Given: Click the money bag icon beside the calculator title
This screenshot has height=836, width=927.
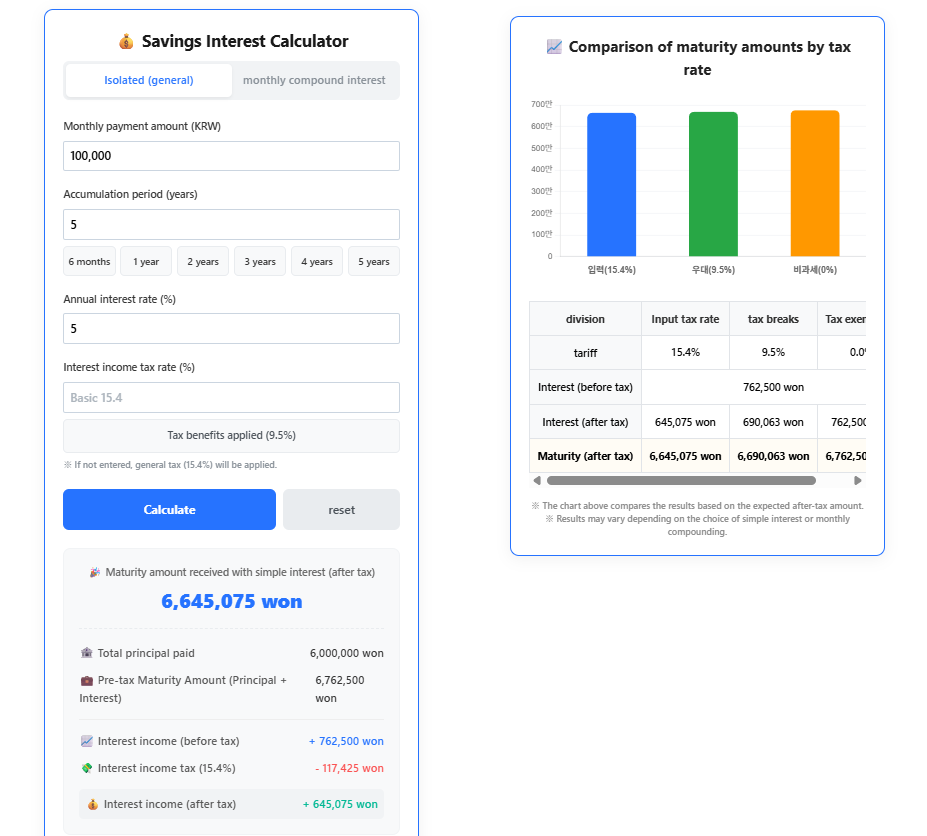Looking at the screenshot, I should coord(125,42).
